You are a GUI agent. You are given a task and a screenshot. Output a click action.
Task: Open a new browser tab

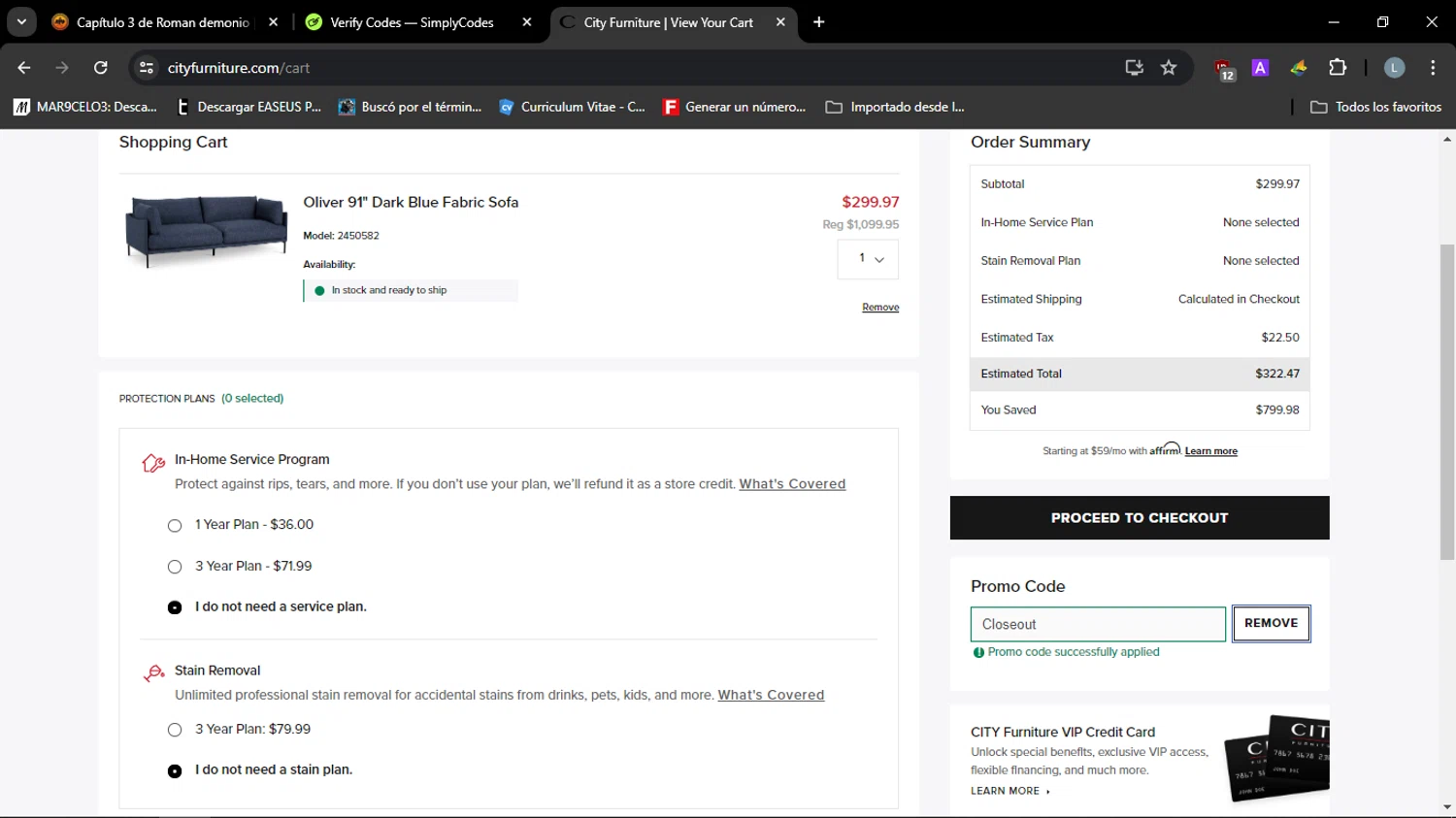[819, 22]
